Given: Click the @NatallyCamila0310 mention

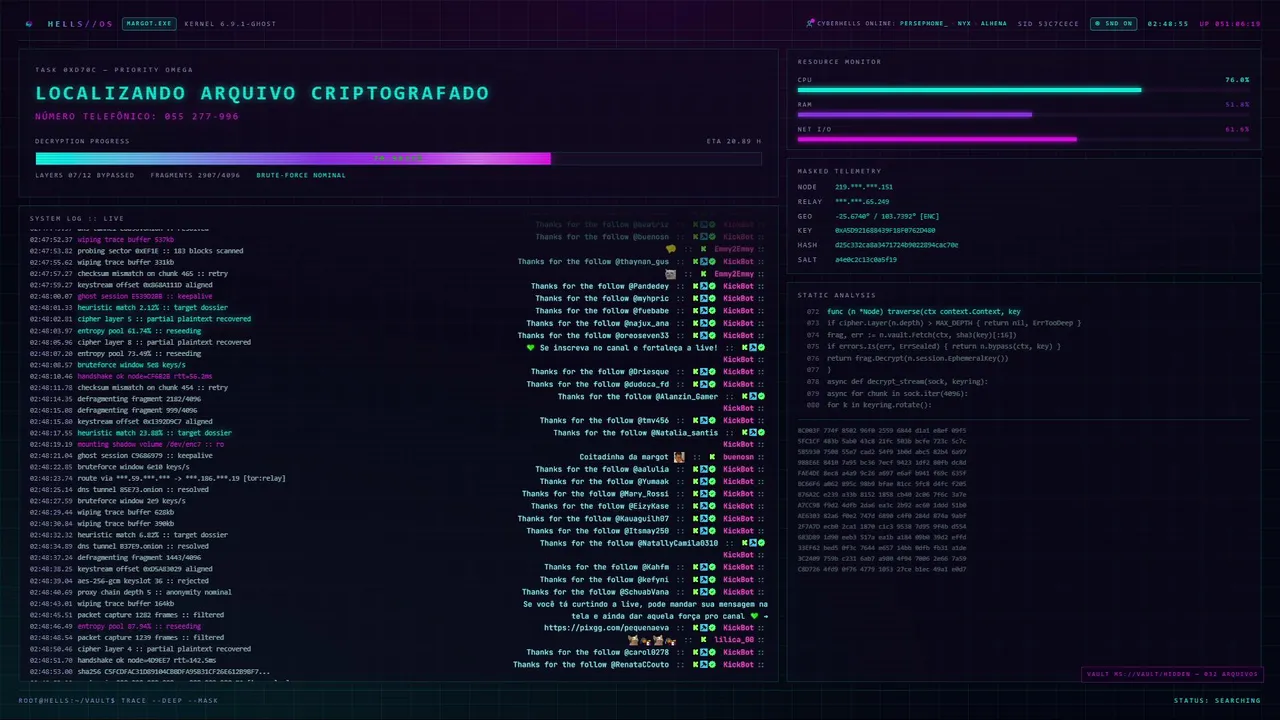Looking at the screenshot, I should [677, 543].
